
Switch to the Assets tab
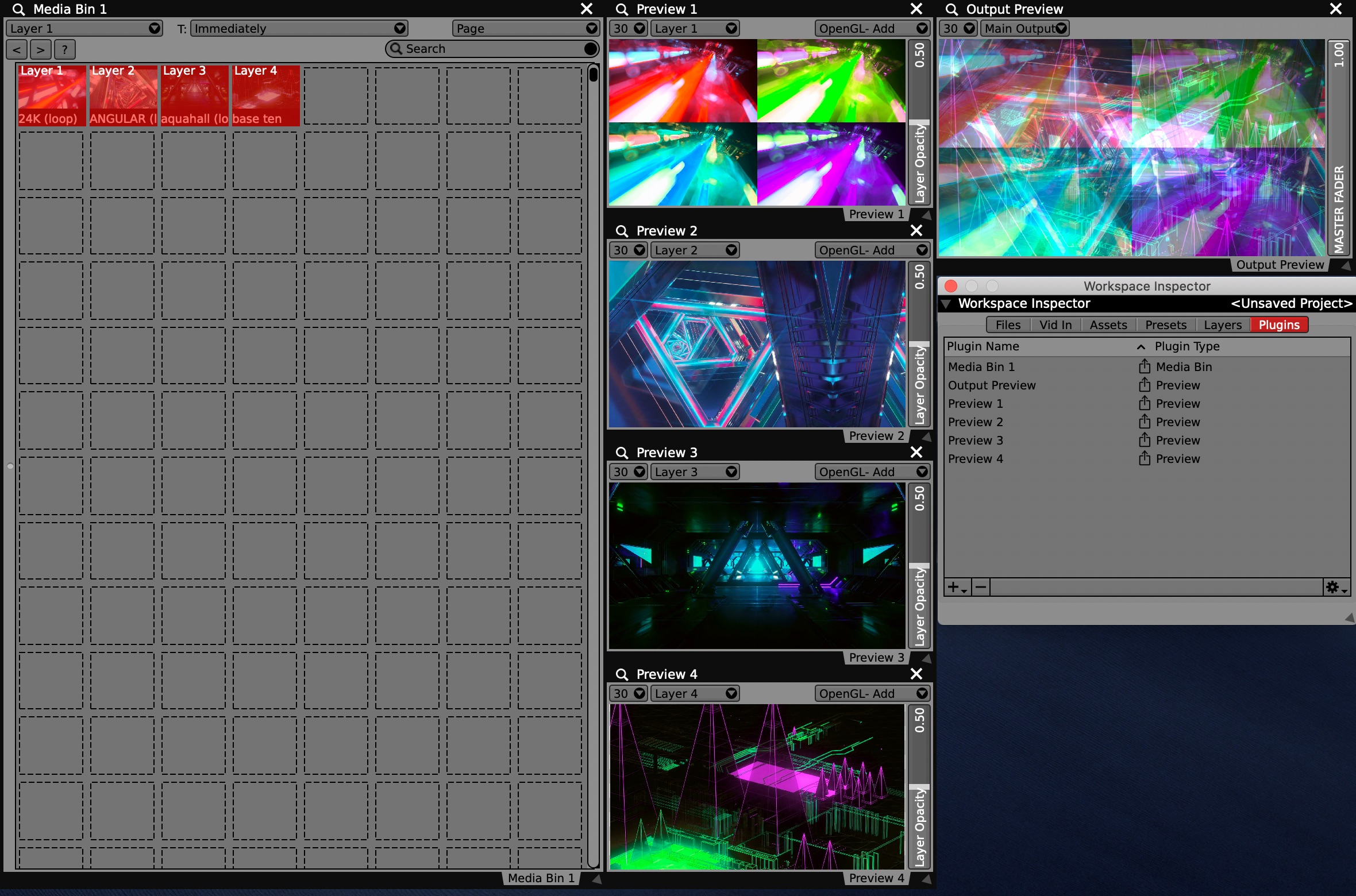pyautogui.click(x=1108, y=325)
